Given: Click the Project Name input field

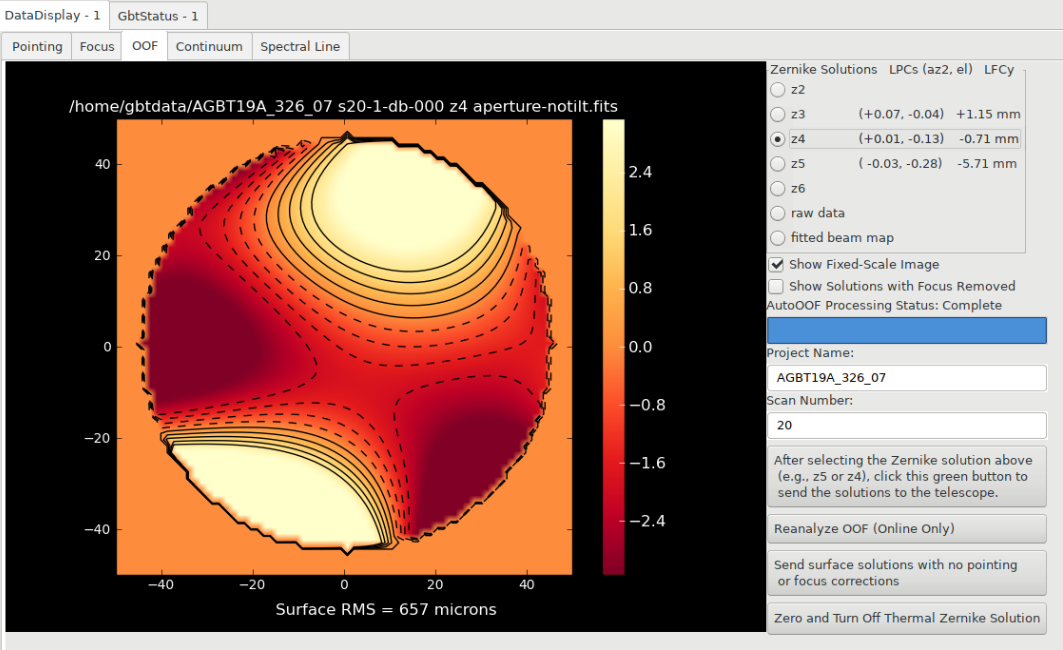Looking at the screenshot, I should click(x=906, y=378).
